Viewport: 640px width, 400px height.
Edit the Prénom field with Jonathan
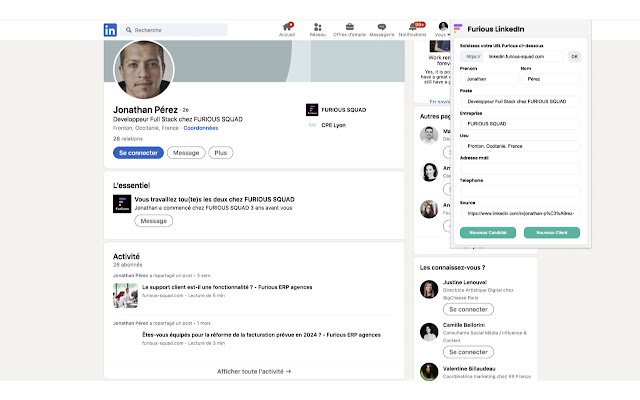click(489, 79)
